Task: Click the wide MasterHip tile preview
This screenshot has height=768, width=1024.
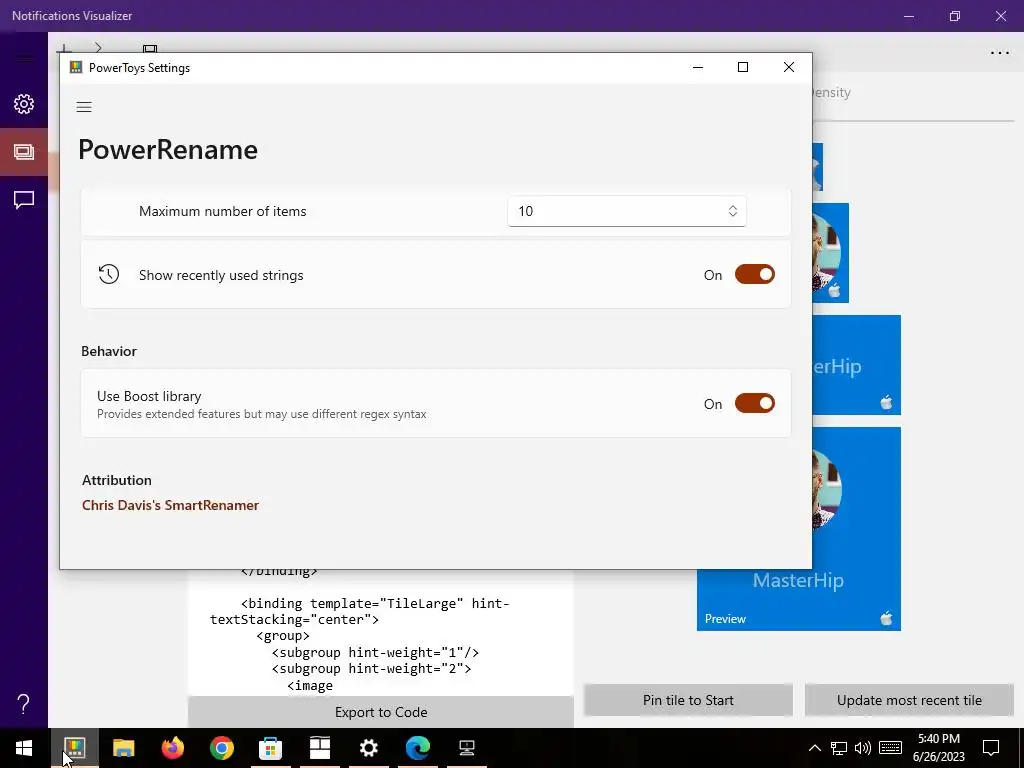Action: (856, 365)
